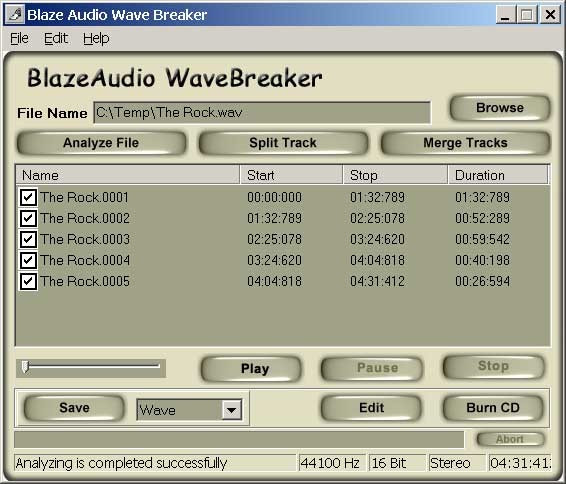
Task: Click the total length status bar field
Action: [x=520, y=463]
